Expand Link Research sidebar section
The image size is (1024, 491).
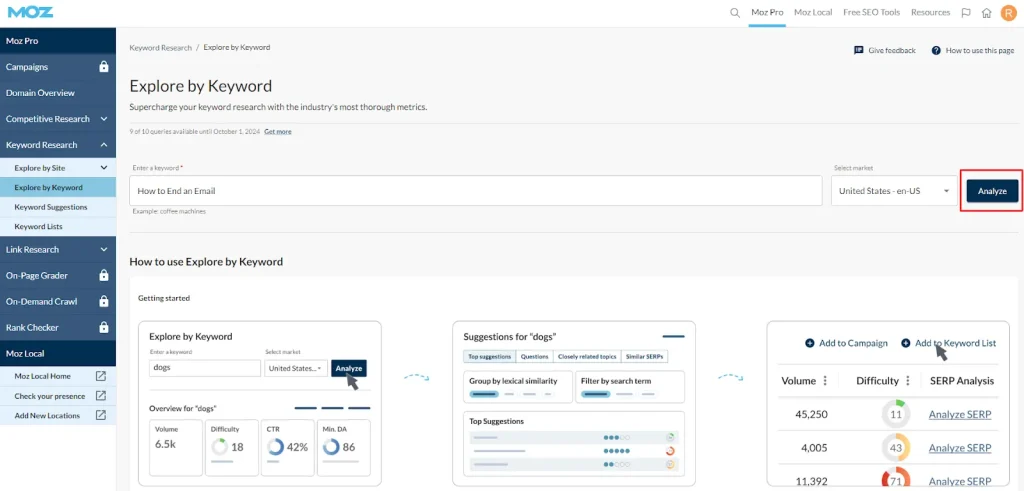(104, 249)
